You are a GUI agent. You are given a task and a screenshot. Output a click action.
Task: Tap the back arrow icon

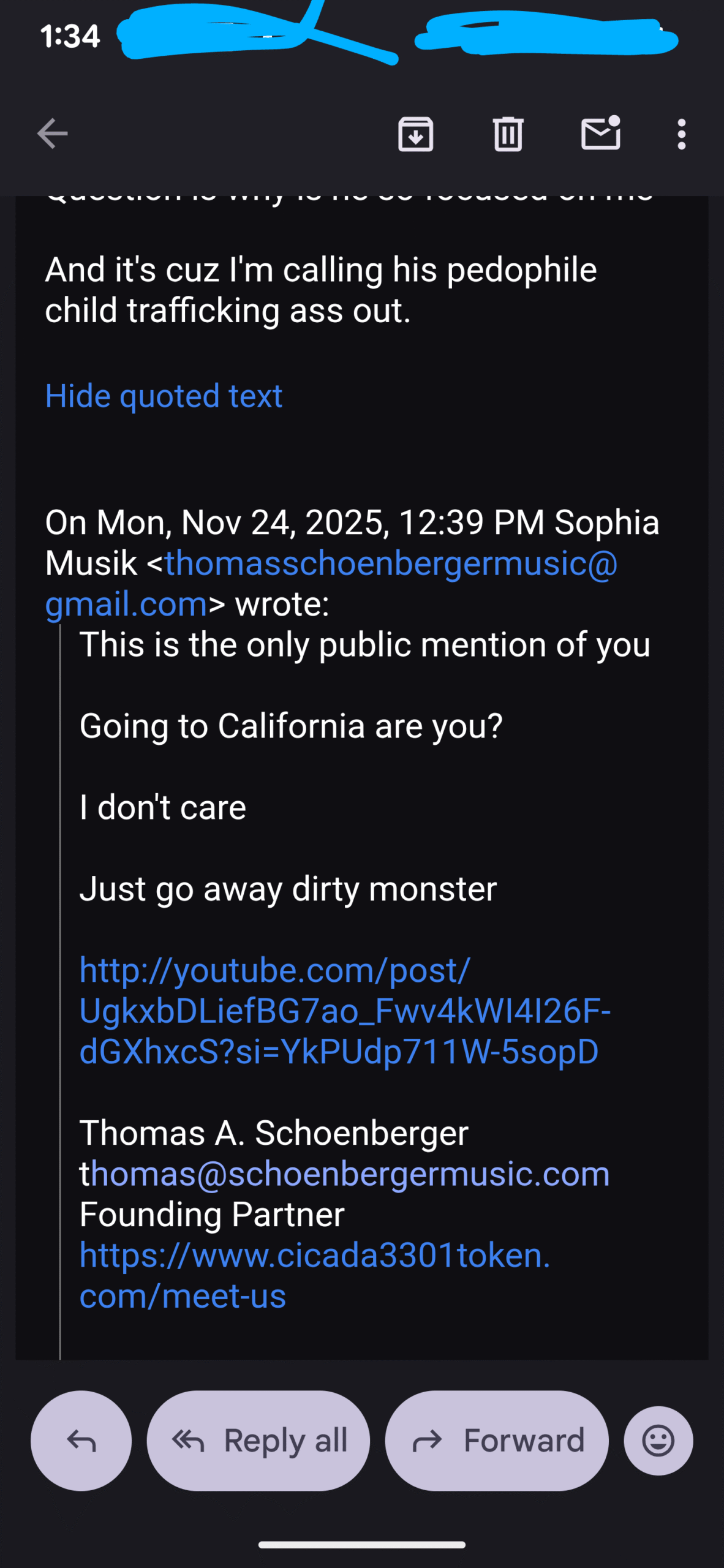[x=53, y=134]
